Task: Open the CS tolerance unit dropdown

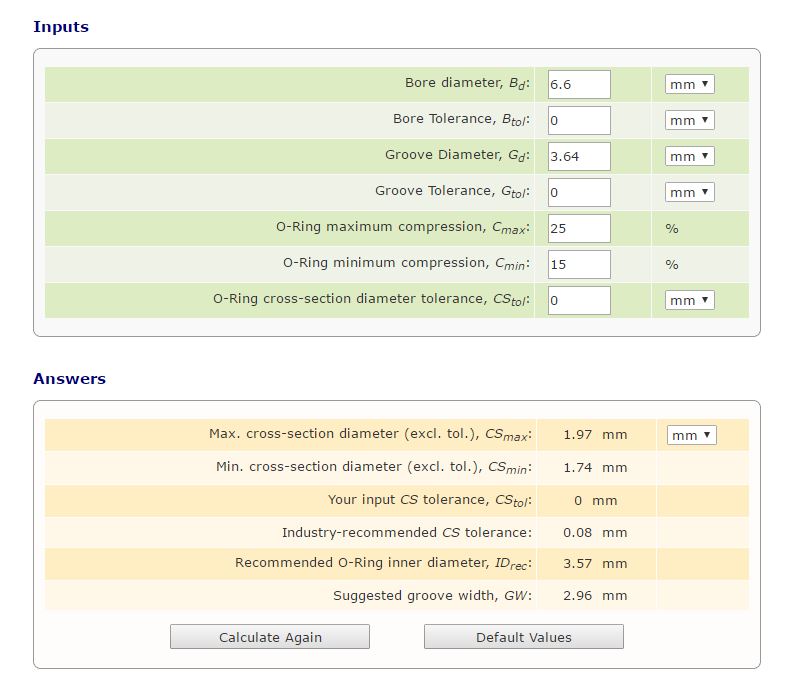Action: (x=689, y=301)
